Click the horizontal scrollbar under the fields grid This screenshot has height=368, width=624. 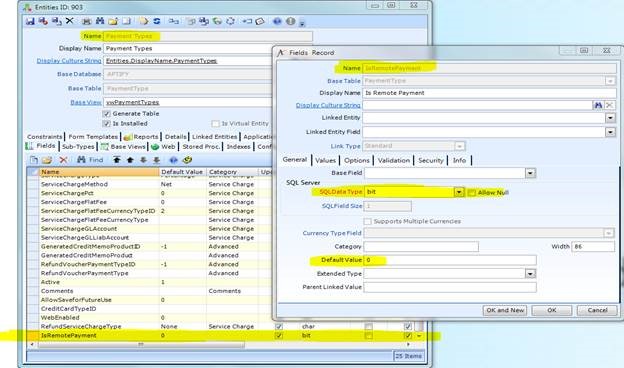[141, 345]
